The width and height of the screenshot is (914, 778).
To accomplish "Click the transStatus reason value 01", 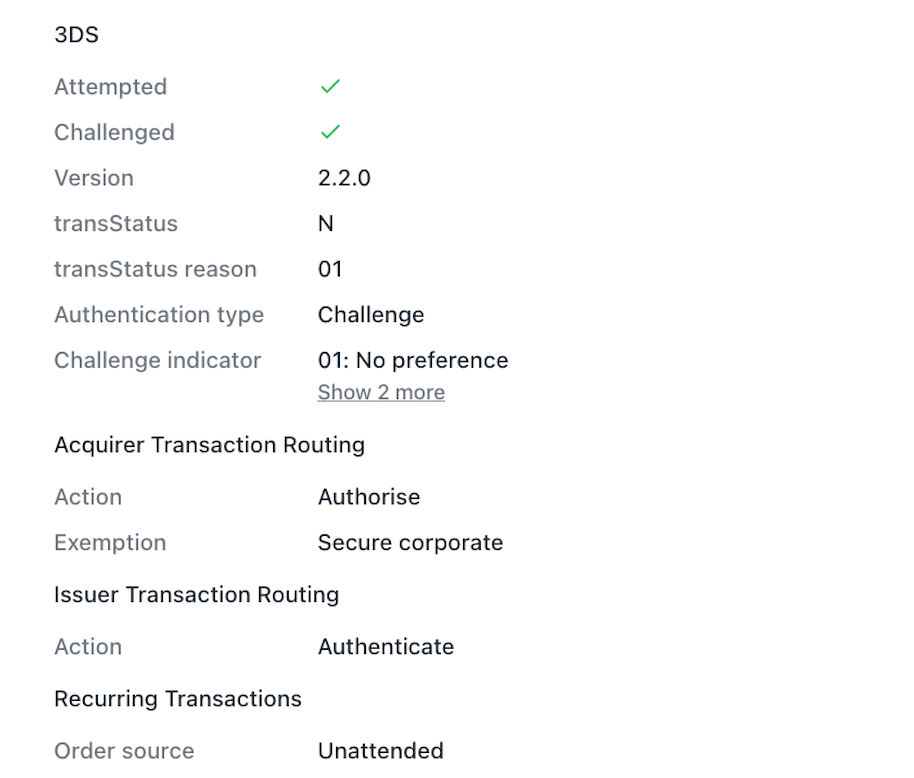I will click(x=330, y=269).
